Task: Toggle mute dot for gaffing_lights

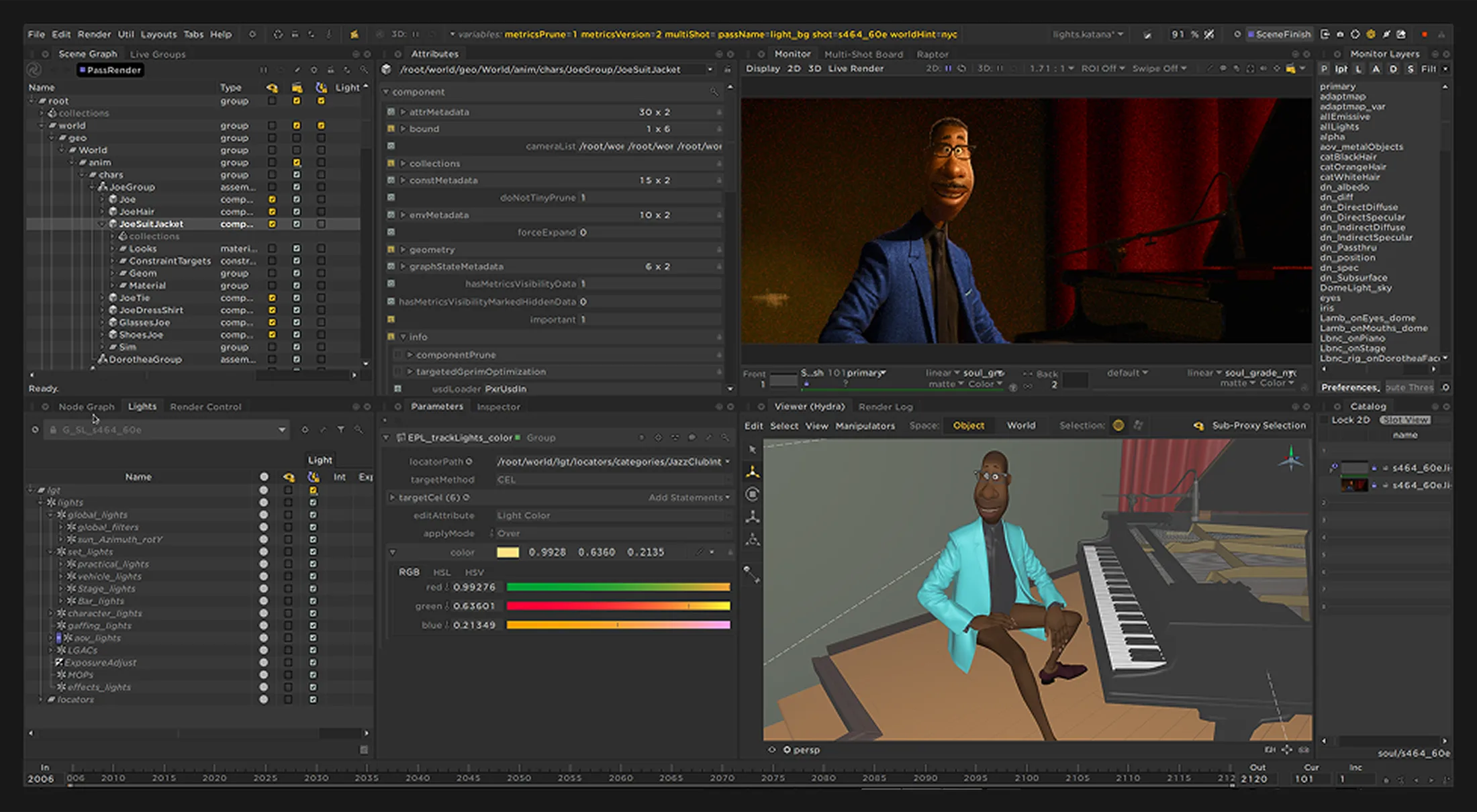Action: click(x=264, y=625)
